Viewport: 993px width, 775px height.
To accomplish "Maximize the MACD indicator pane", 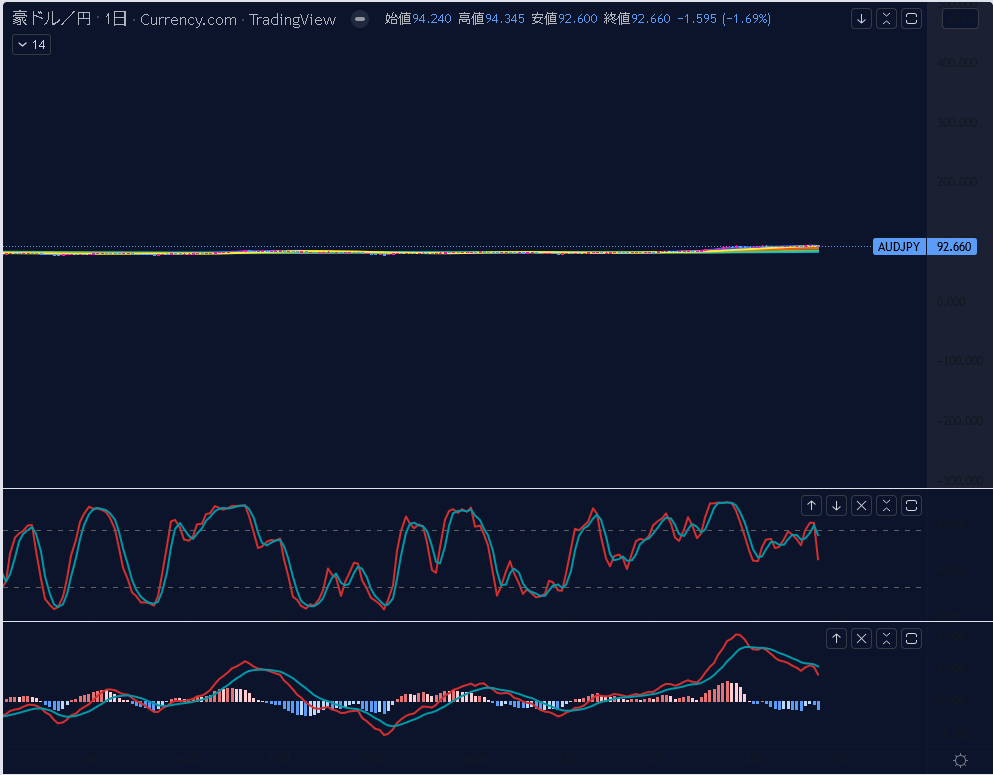I will coord(911,638).
